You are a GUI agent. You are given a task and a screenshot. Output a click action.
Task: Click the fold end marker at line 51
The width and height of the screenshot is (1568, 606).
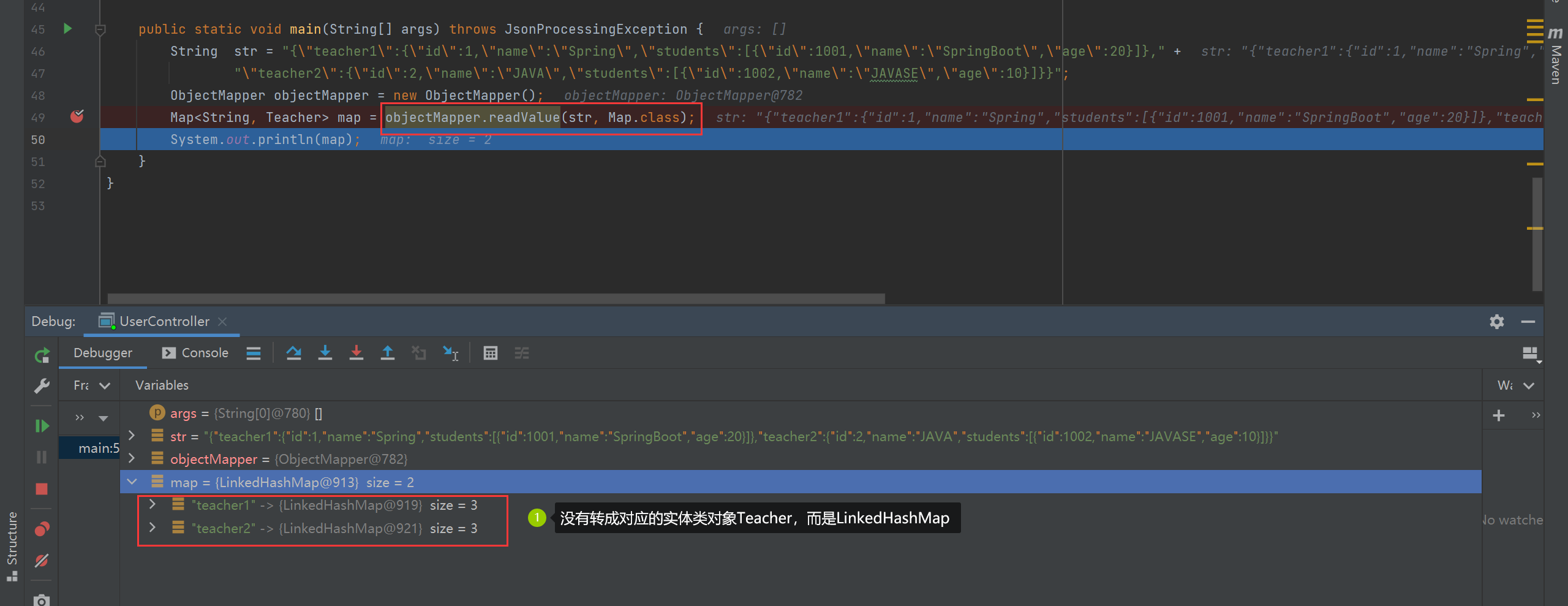(100, 162)
